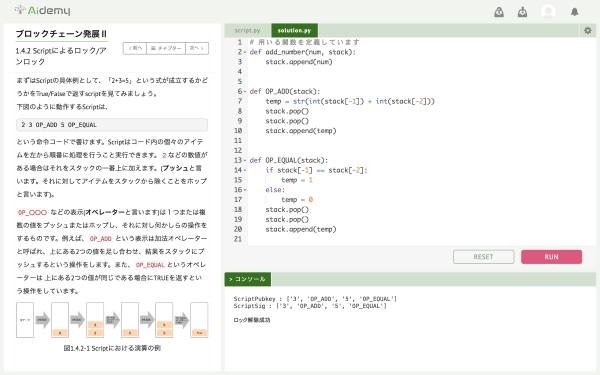Viewport: 600px width, 375px height.
Task: Click the 'temp = 1' line
Action: click(297, 180)
